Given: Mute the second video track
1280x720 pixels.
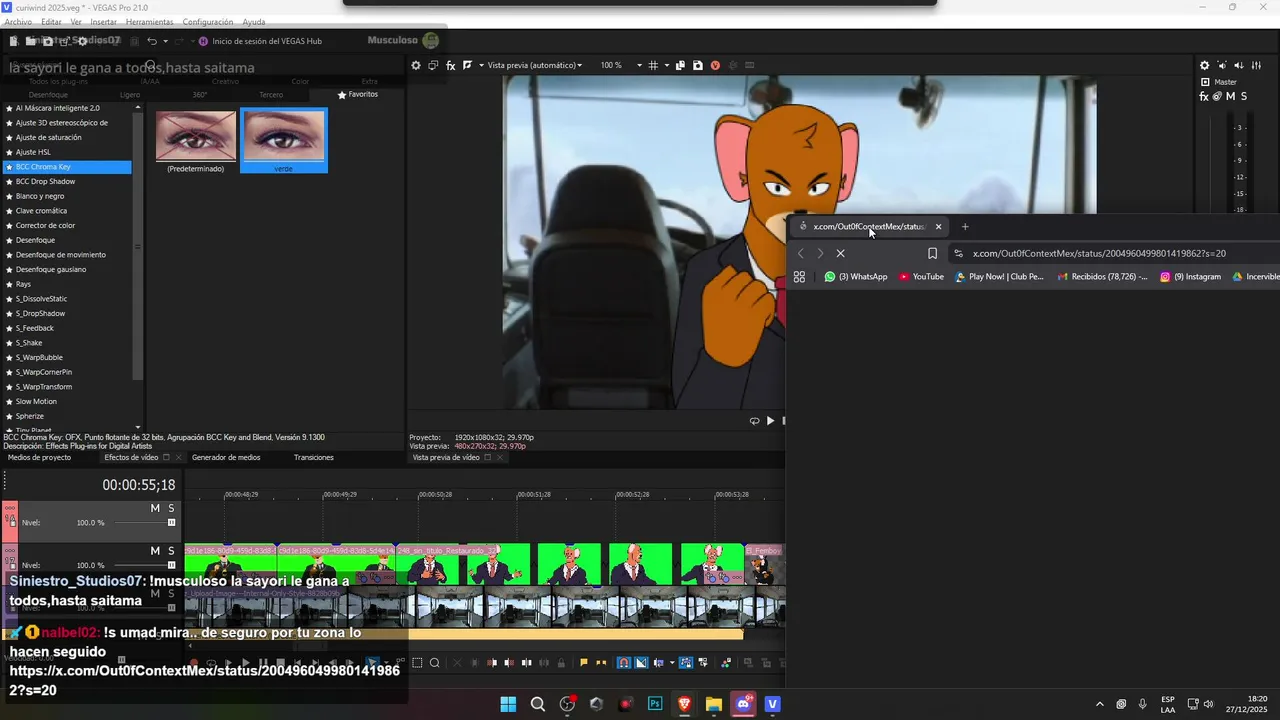Looking at the screenshot, I should 155,551.
